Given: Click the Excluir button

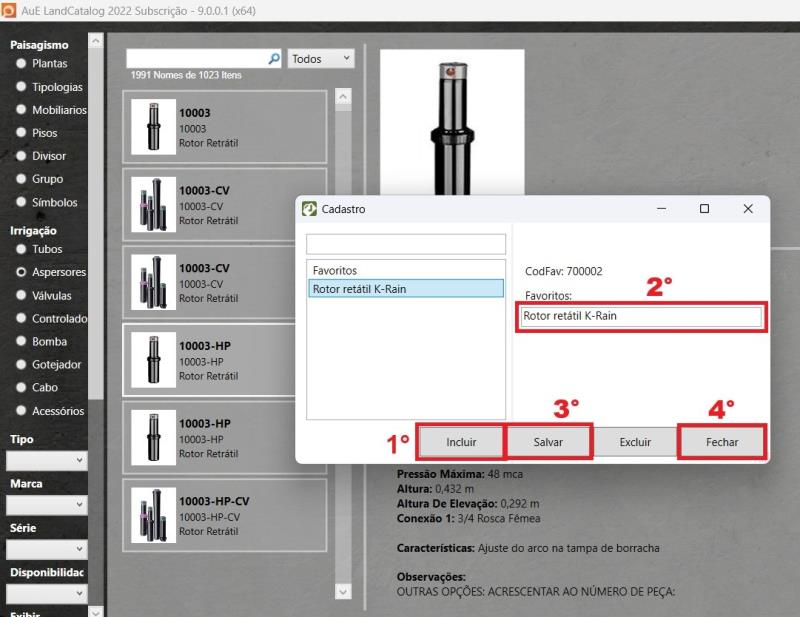Looking at the screenshot, I should point(635,442).
